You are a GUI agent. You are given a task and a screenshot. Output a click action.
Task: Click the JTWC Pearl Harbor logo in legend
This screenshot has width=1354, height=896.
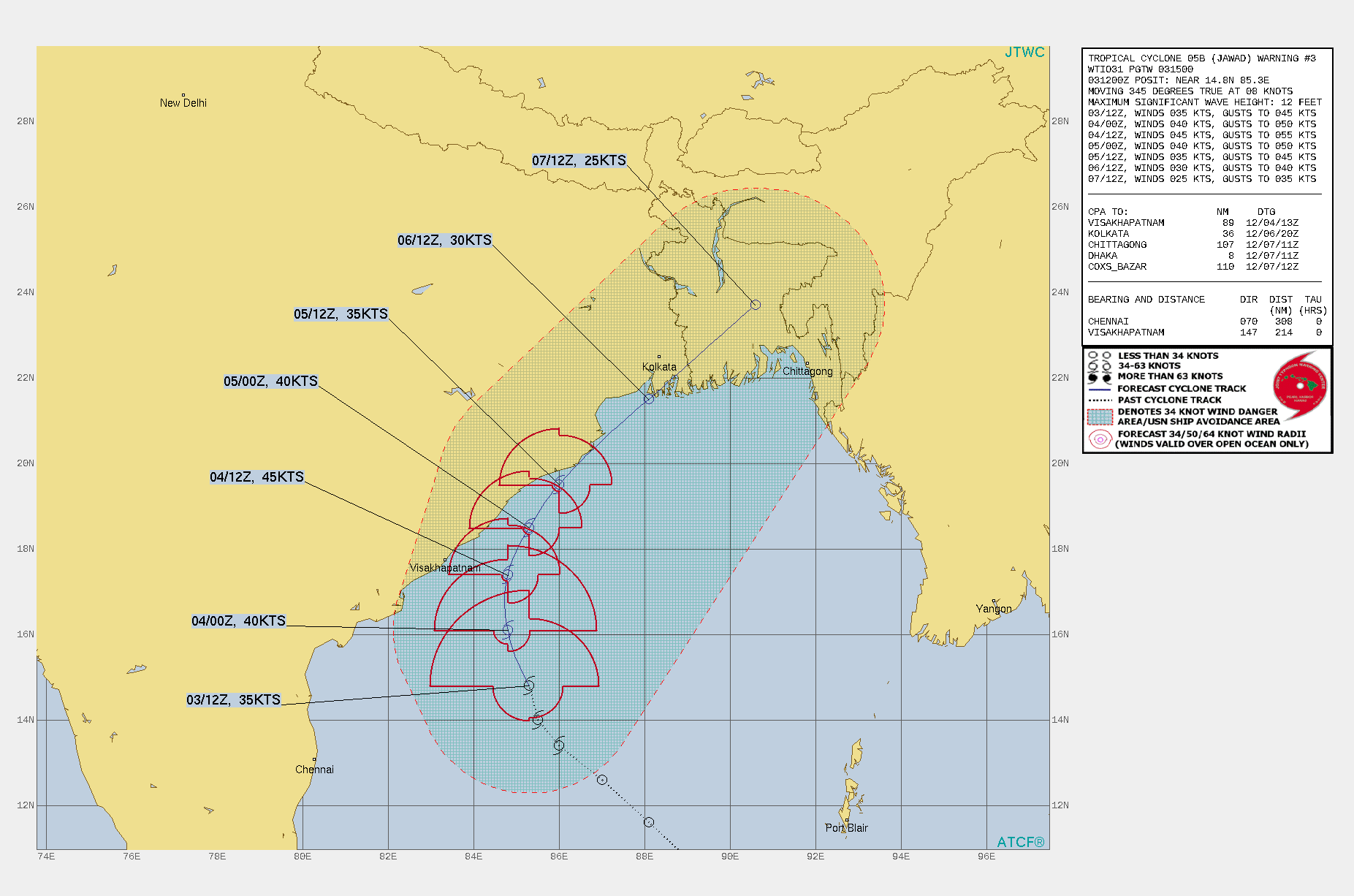pos(1300,386)
